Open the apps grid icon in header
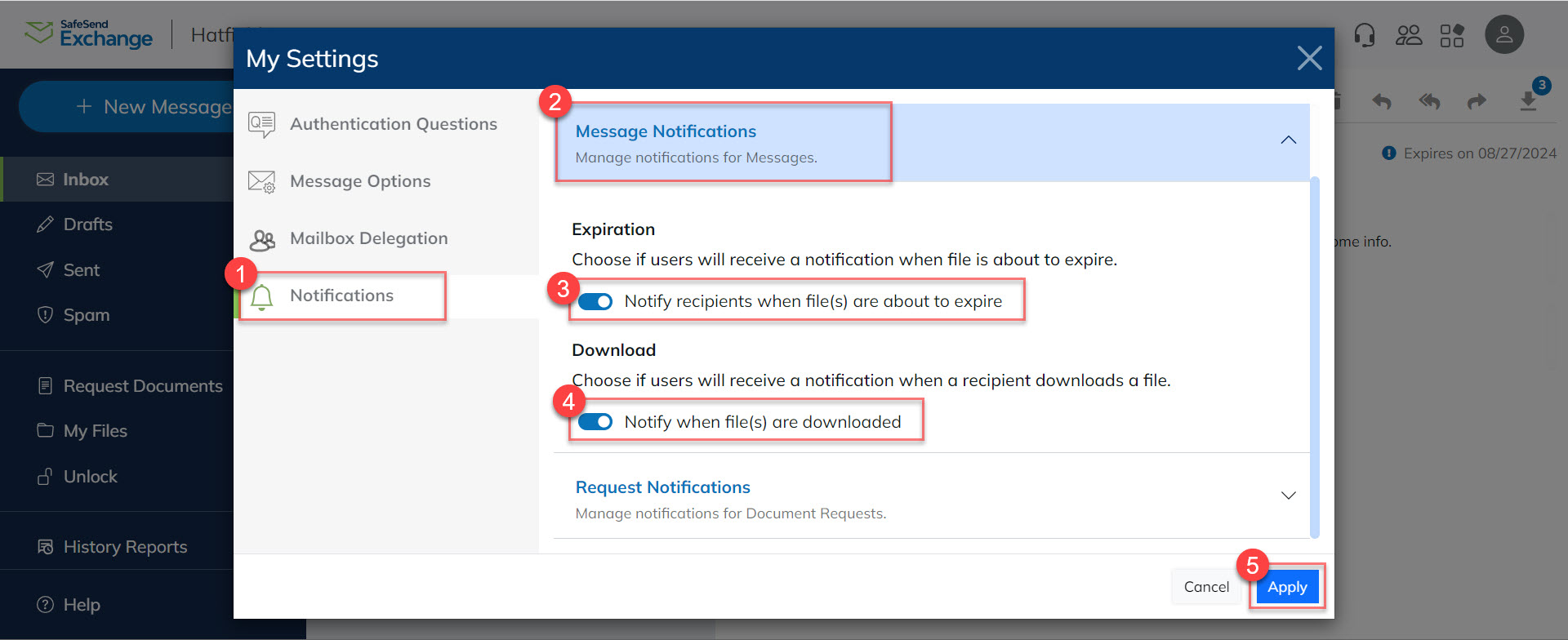Viewport: 1568px width, 640px height. (1452, 35)
